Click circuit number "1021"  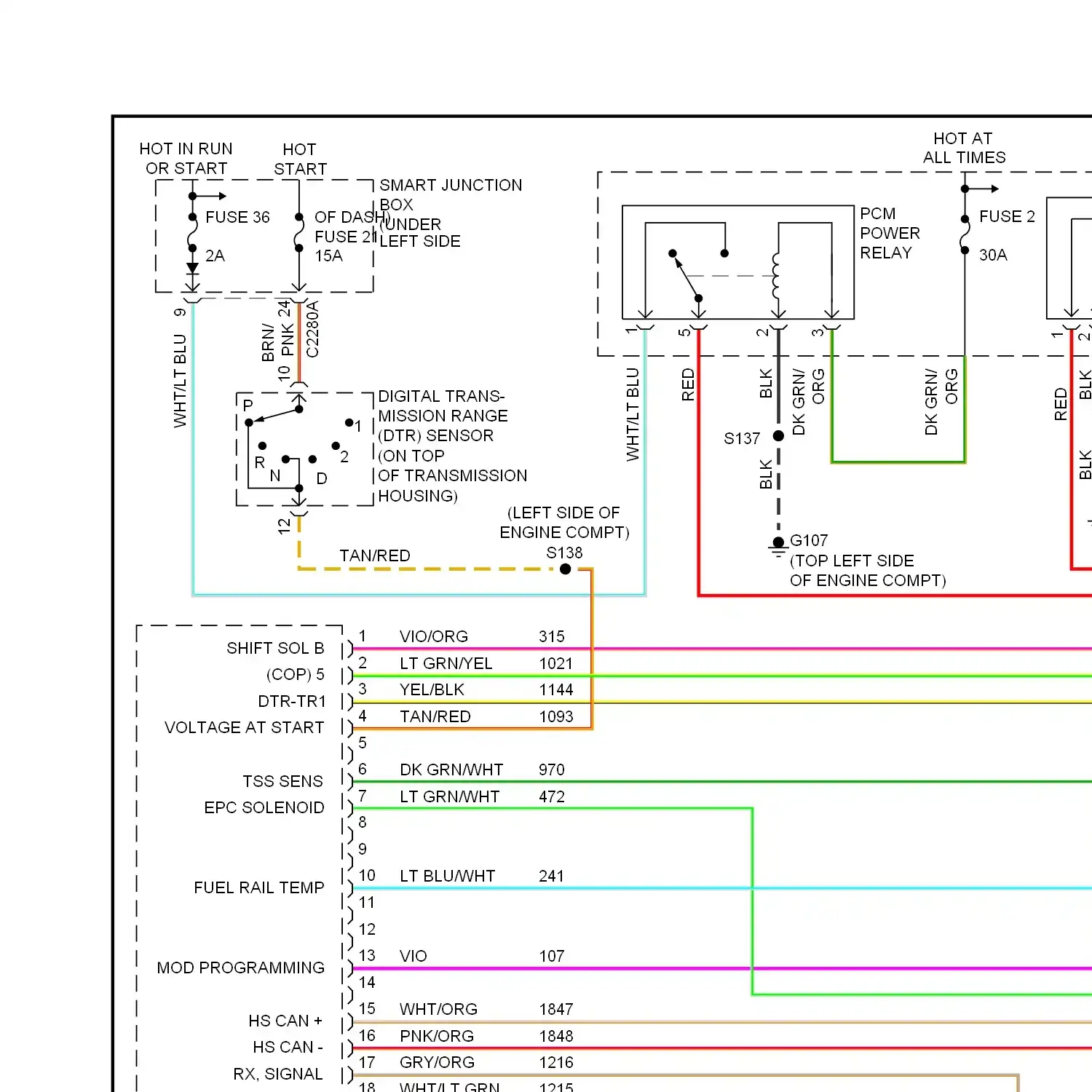(x=555, y=663)
